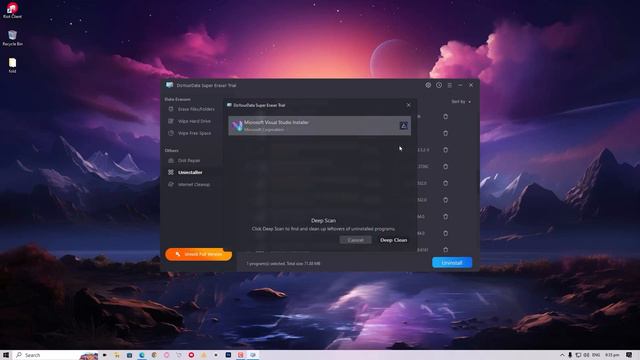Click the Cancel button in Deep Scan dialog
This screenshot has height=360, width=640.
[x=356, y=240]
